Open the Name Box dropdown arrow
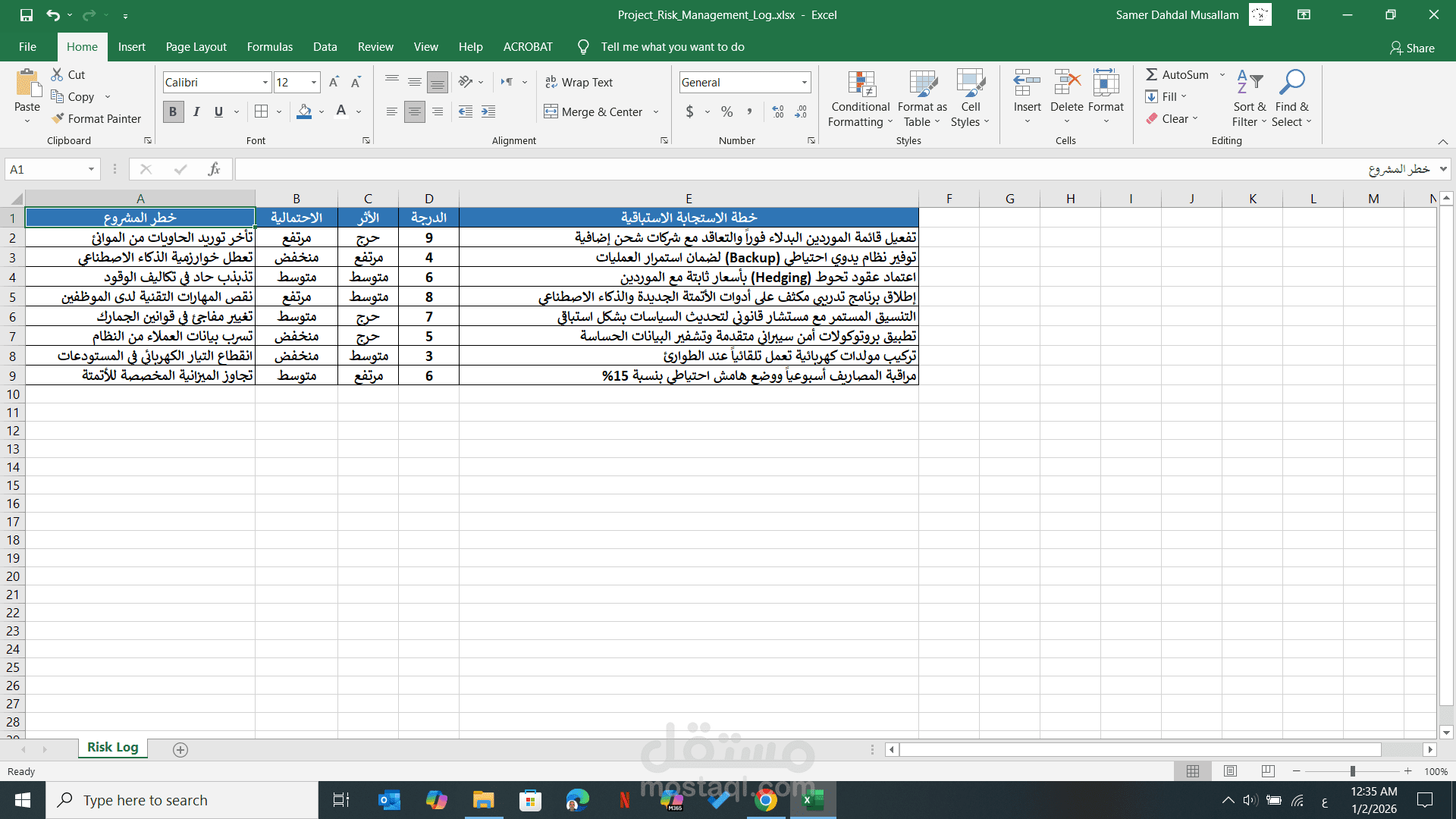 (91, 169)
